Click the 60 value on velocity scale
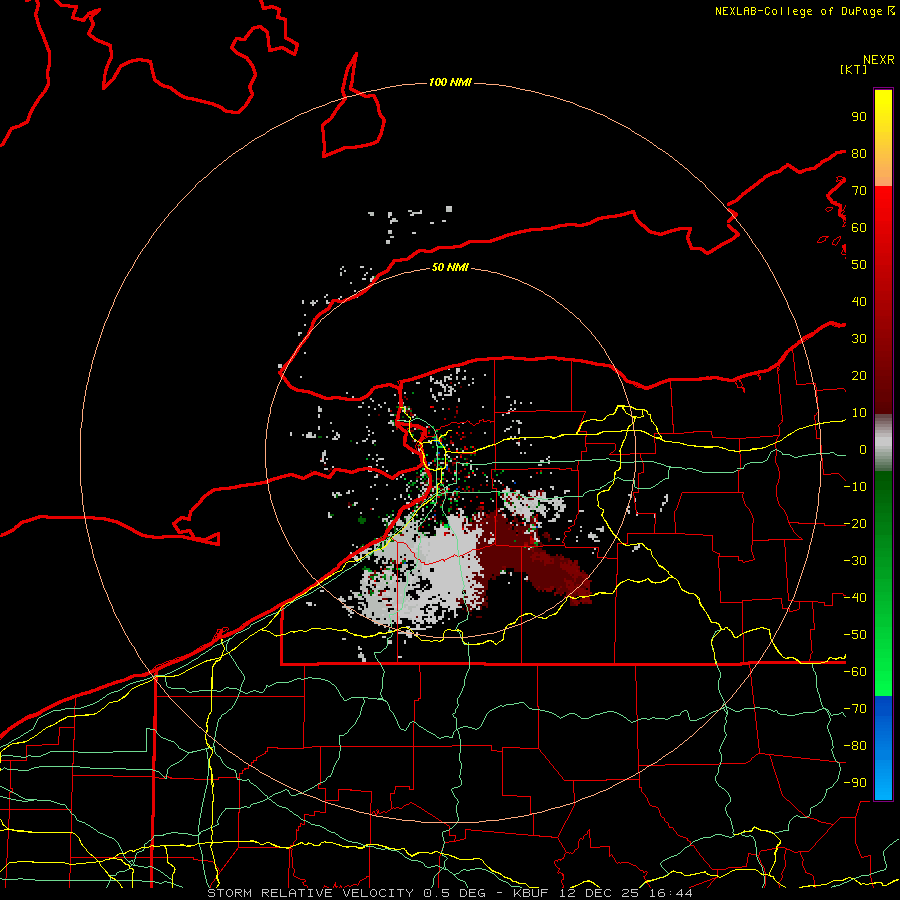The height and width of the screenshot is (900, 900). click(859, 227)
